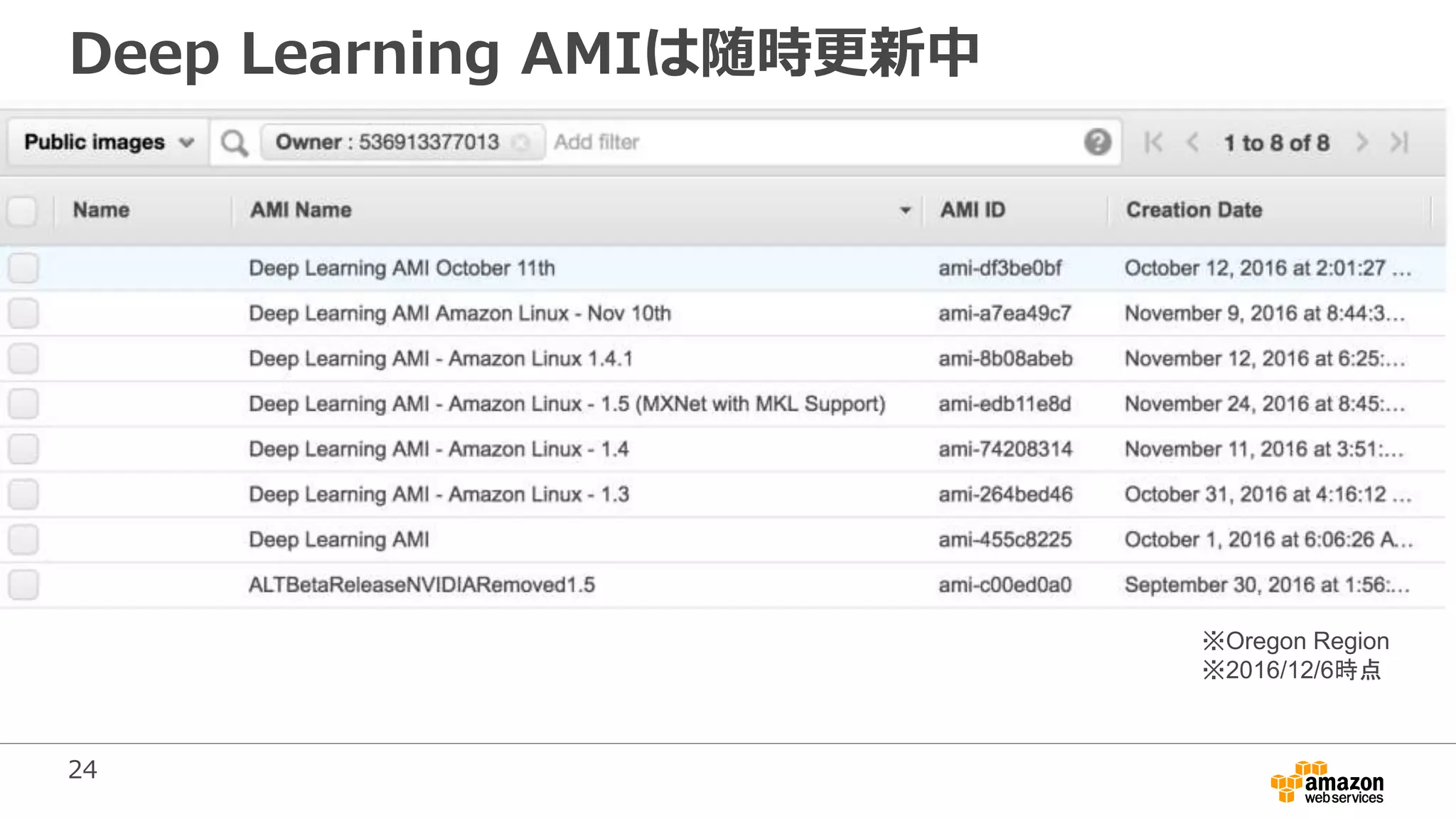Image resolution: width=1456 pixels, height=819 pixels.
Task: Click AMI ID ami-74208314
Action: tap(1005, 449)
